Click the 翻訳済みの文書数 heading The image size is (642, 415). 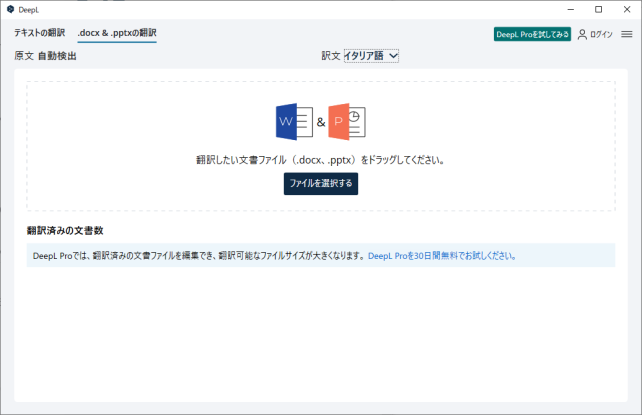tap(65, 230)
